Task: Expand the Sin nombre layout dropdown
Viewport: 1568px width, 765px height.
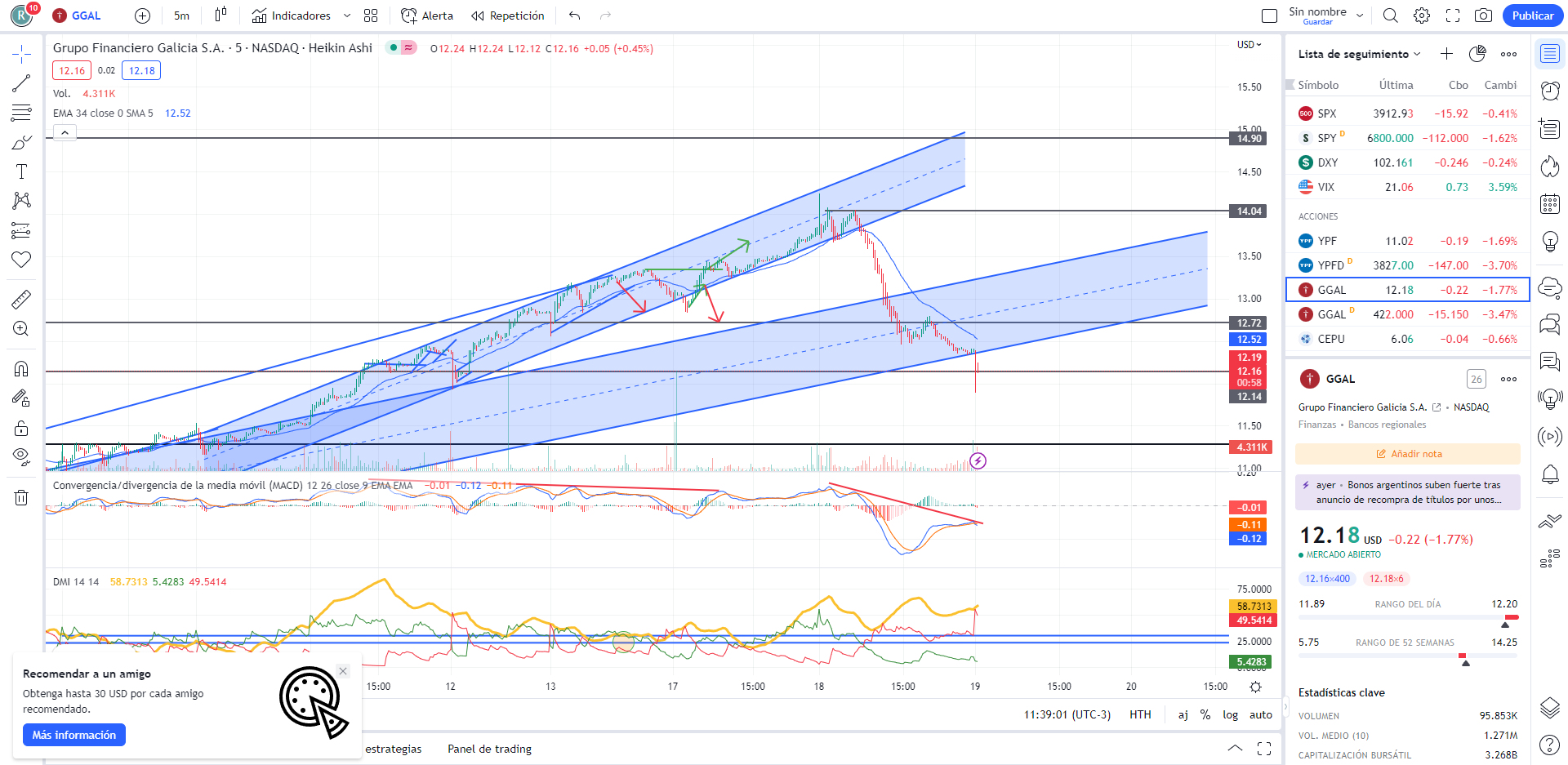Action: (1360, 16)
